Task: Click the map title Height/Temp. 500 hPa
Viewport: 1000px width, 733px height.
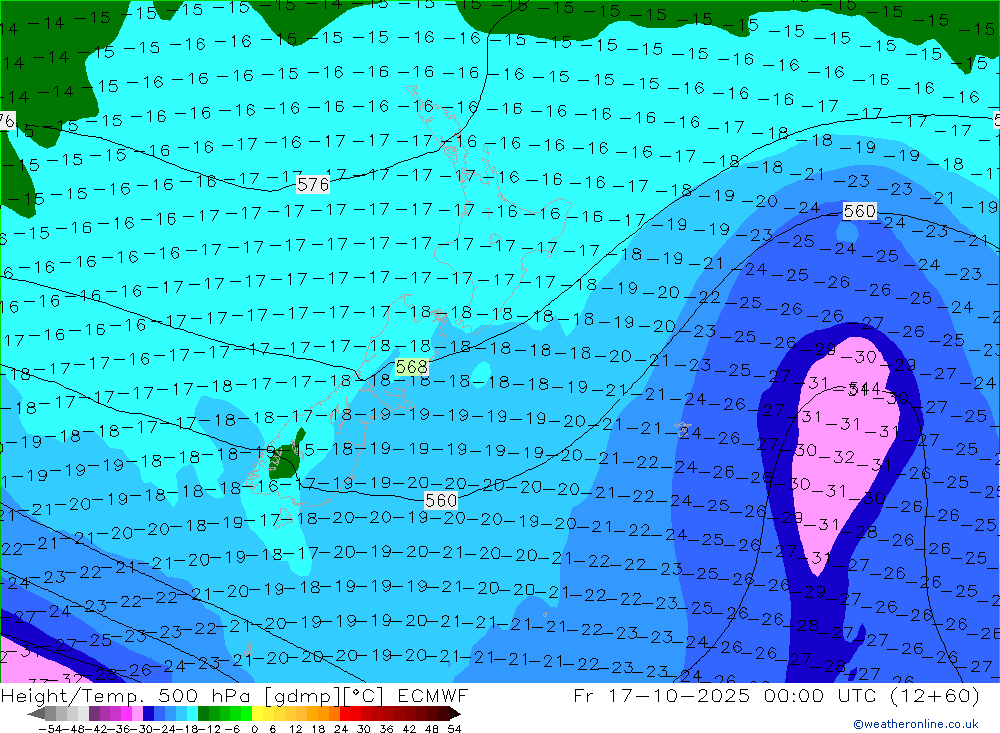Action: point(128,695)
